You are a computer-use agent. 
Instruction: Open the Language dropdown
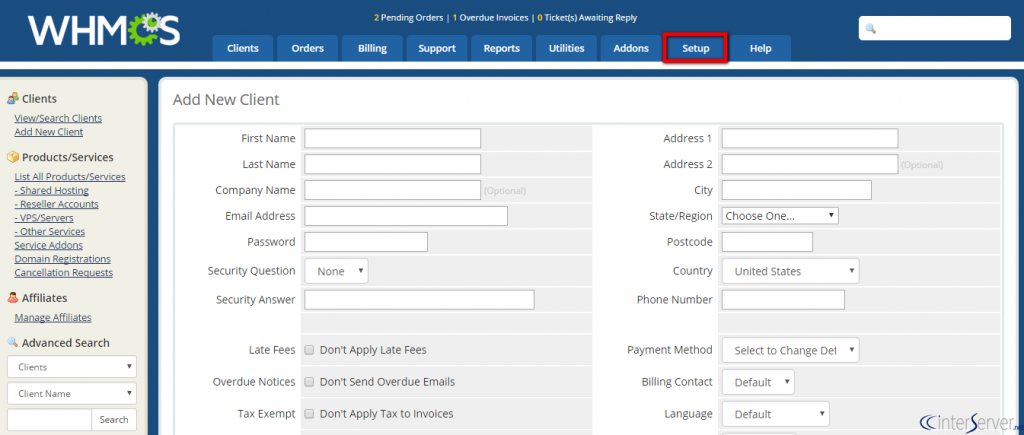[x=775, y=414]
